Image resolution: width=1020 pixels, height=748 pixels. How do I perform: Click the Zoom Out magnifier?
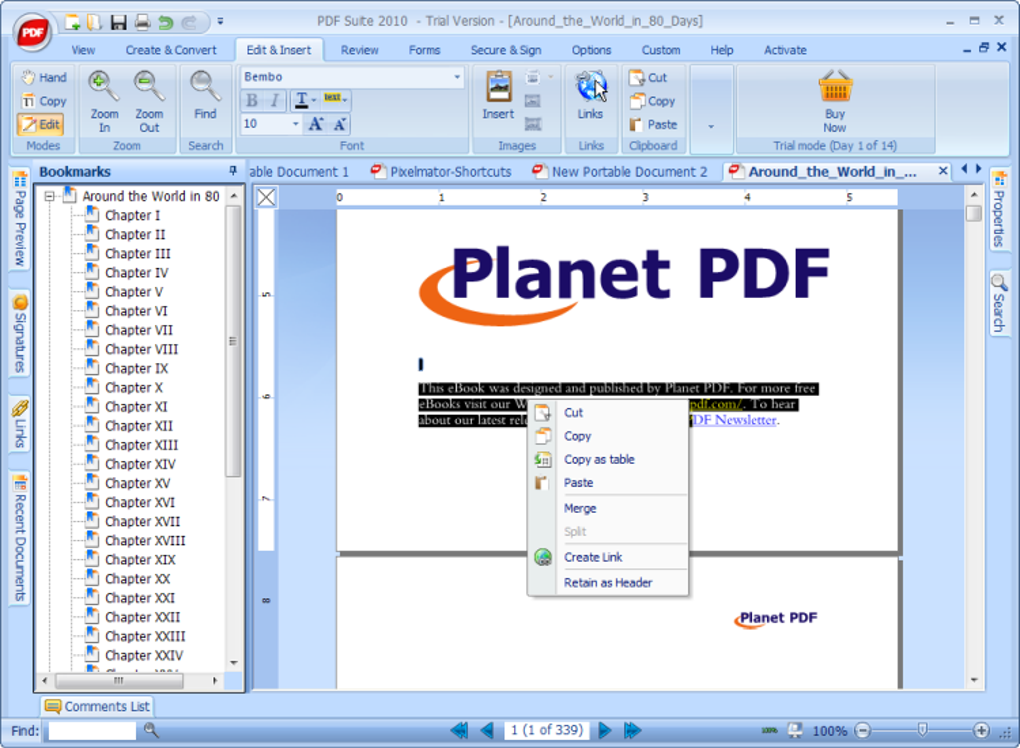tap(149, 102)
